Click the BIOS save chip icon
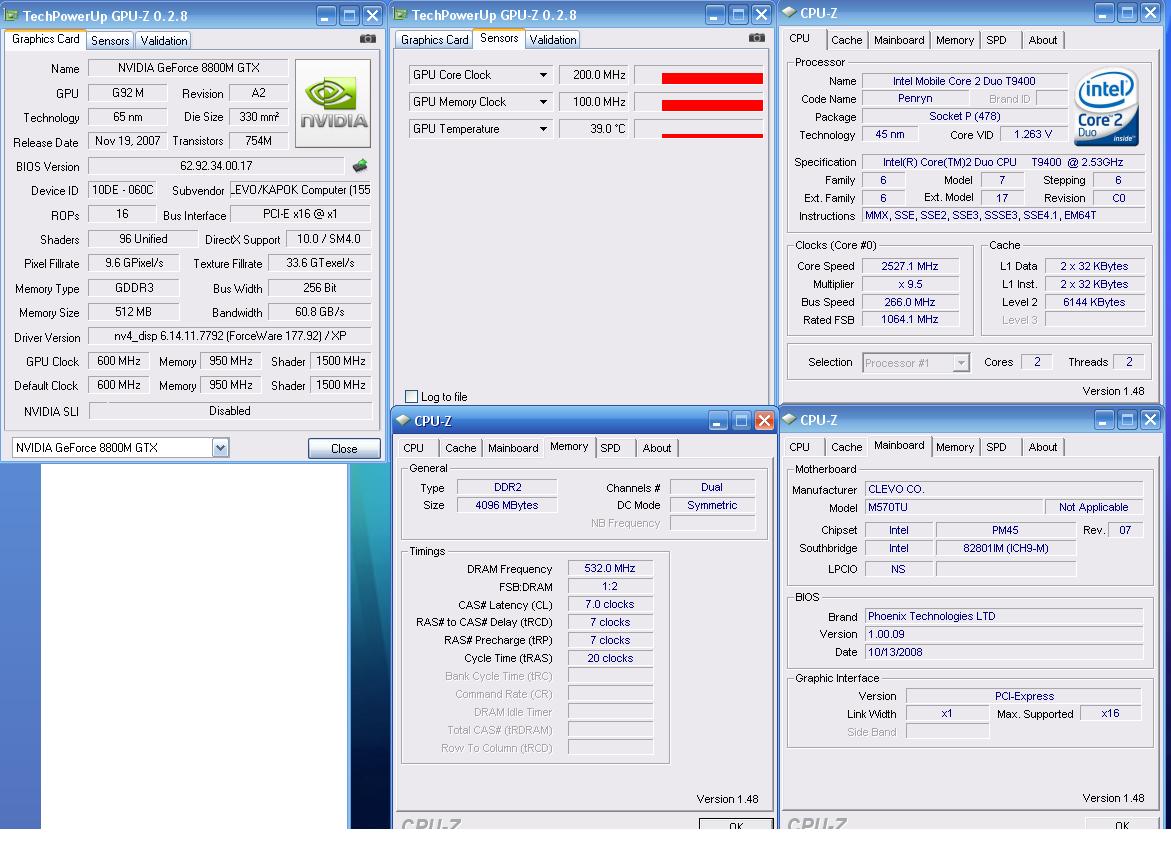The width and height of the screenshot is (1171, 841). click(360, 166)
